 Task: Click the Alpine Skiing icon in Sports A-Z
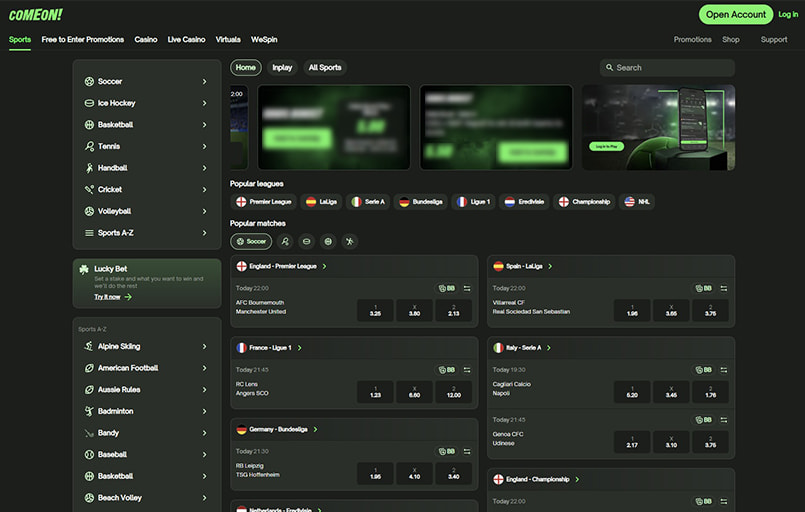pos(89,346)
